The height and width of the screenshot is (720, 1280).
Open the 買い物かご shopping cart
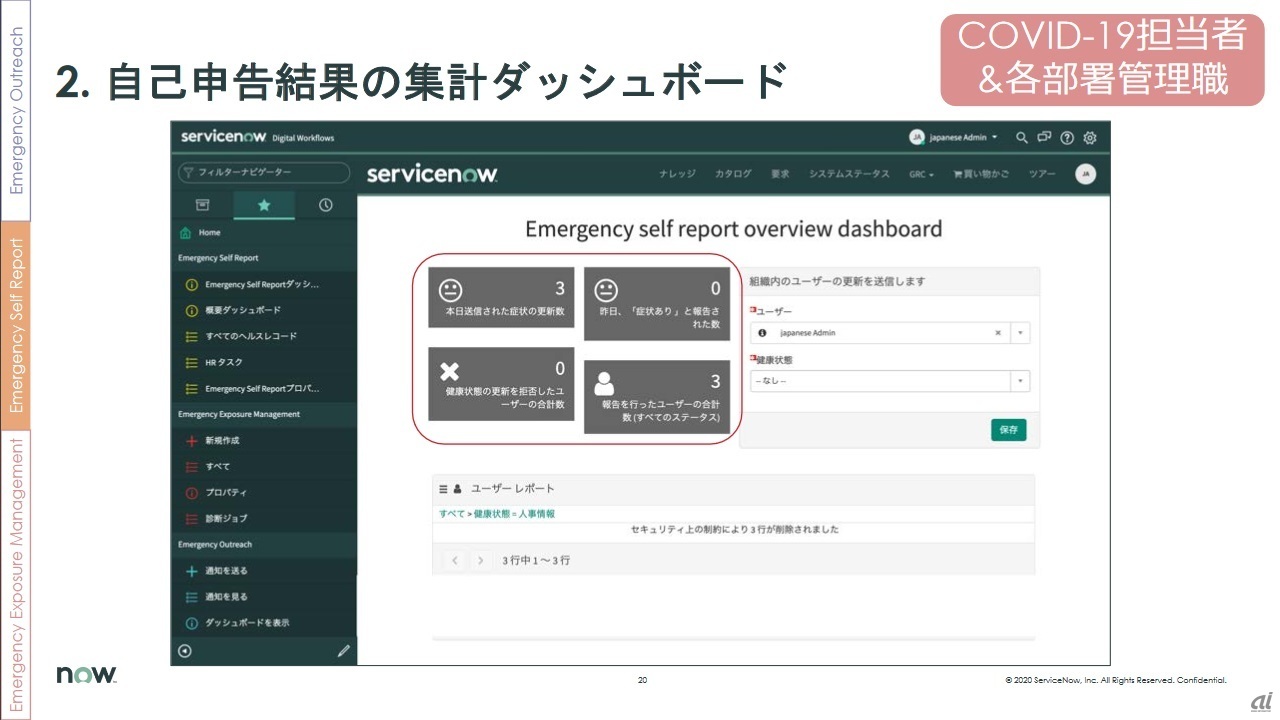coord(981,174)
